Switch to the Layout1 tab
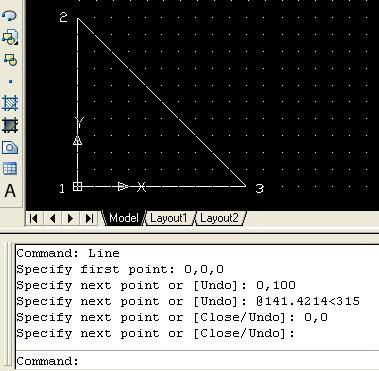The image size is (379, 371). point(169,218)
